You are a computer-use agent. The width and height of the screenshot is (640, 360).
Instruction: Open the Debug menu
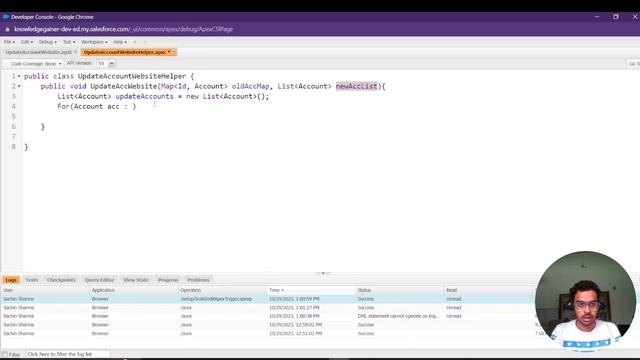coord(47,42)
